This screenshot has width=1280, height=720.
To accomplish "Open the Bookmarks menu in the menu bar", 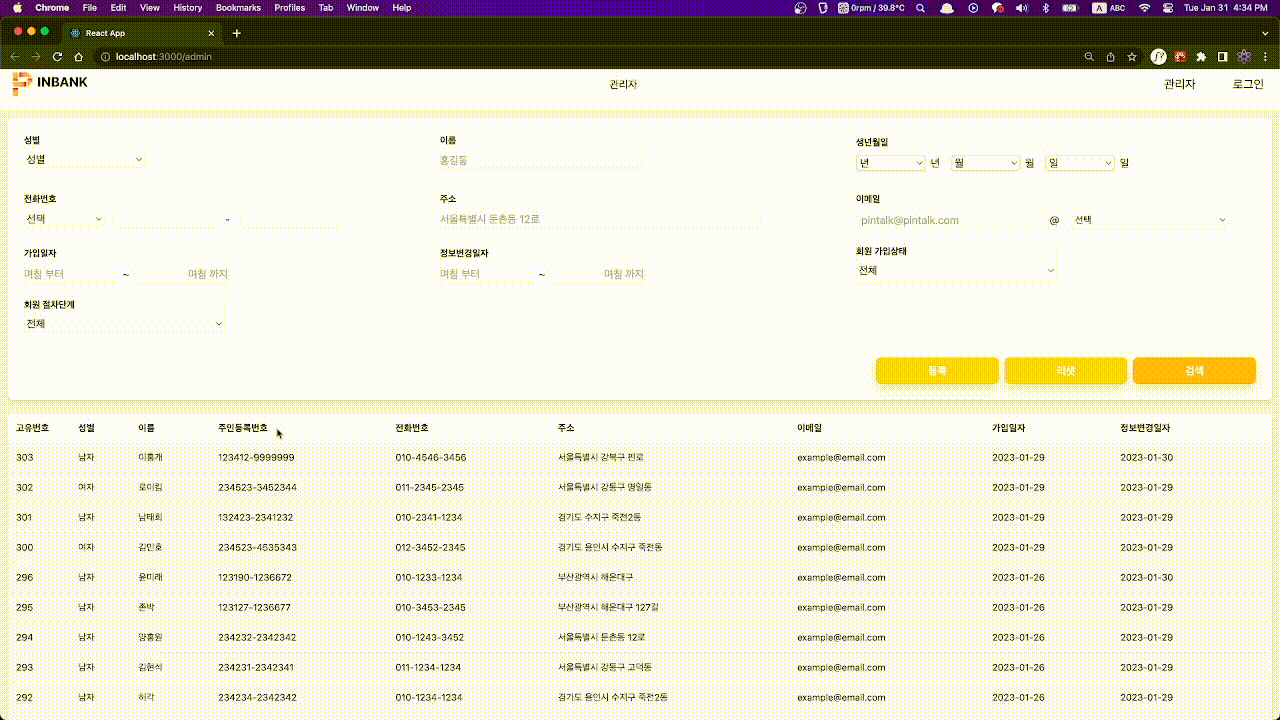I will (x=238, y=7).
